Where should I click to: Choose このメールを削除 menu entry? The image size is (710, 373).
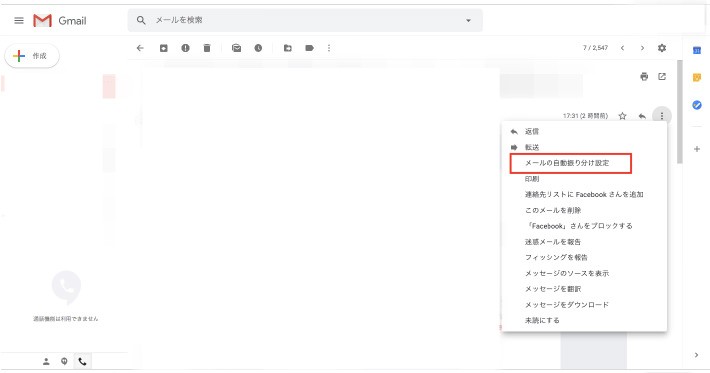[x=584, y=210]
